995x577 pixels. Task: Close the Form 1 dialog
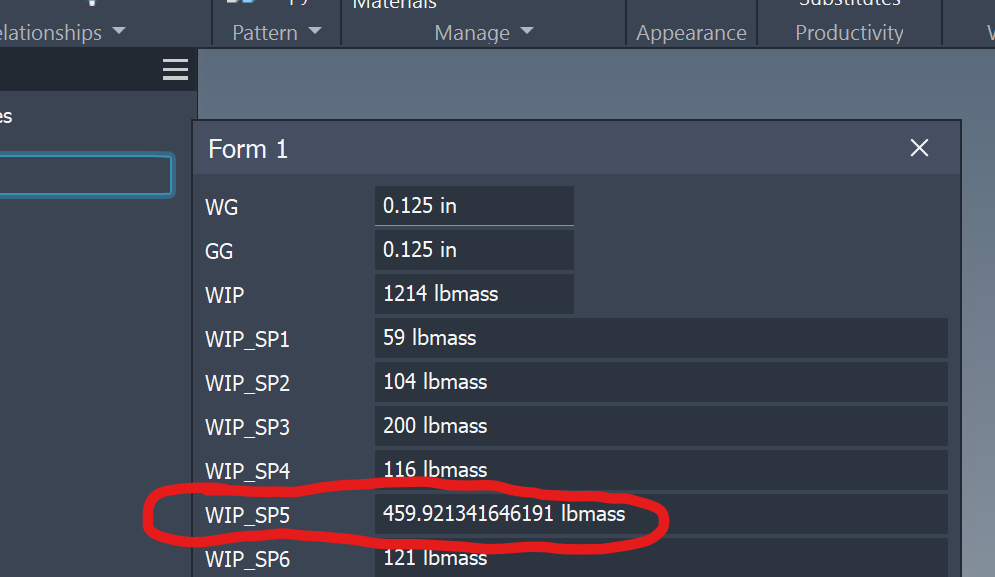point(919,149)
